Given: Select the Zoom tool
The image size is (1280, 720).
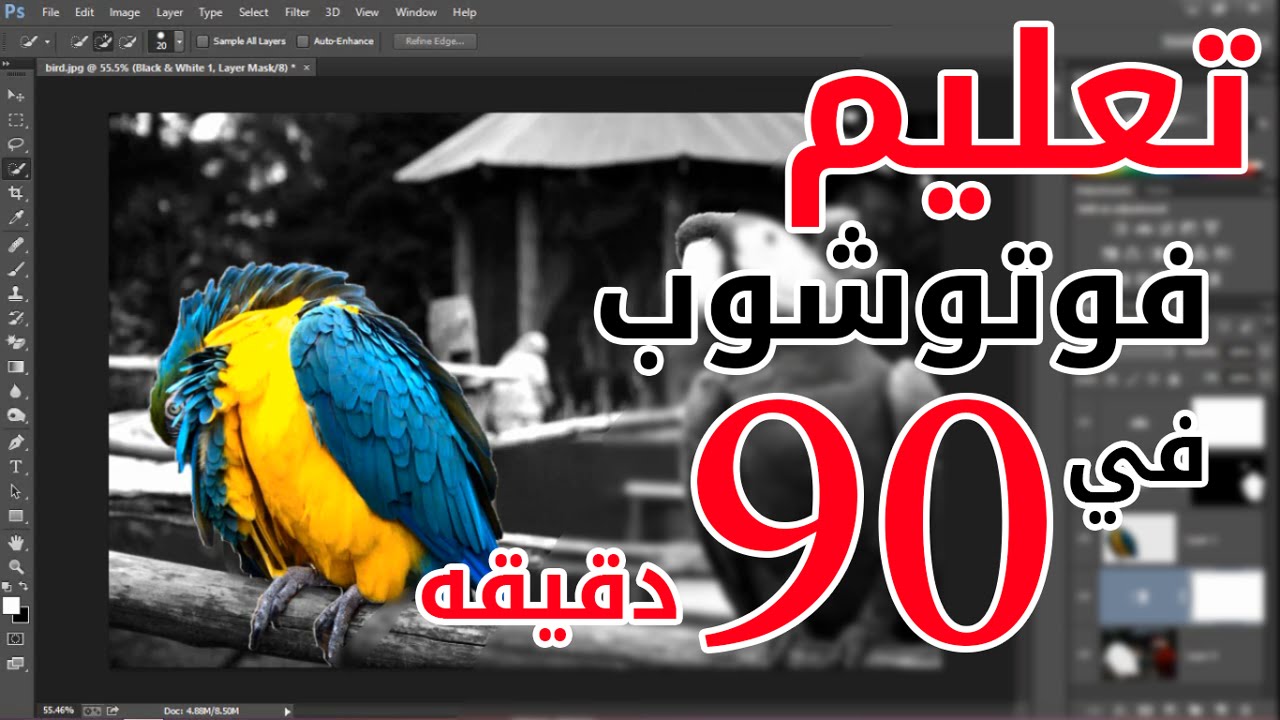Looking at the screenshot, I should (16, 567).
